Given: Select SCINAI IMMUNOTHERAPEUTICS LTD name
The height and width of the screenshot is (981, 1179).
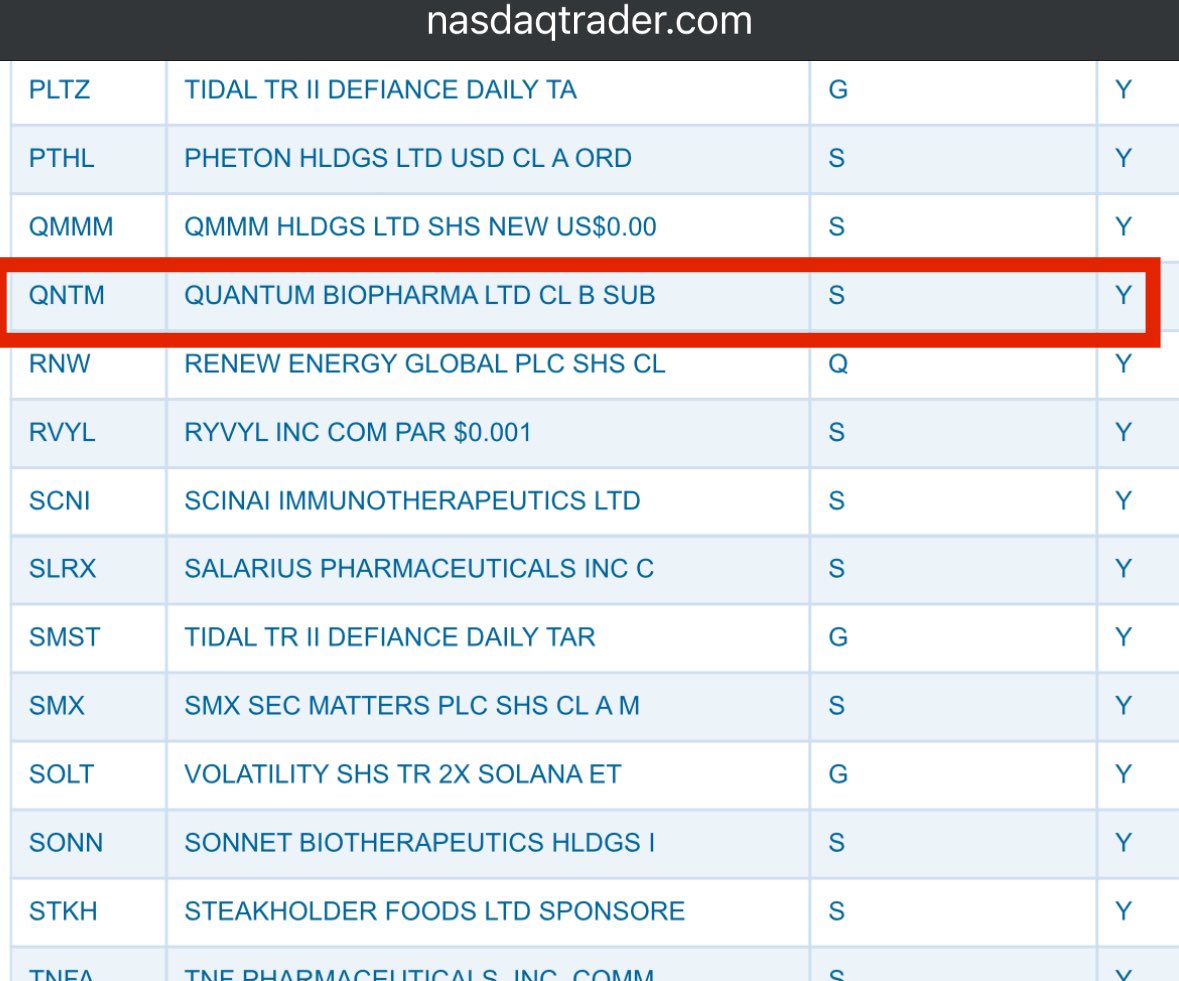Looking at the screenshot, I should (x=412, y=501).
